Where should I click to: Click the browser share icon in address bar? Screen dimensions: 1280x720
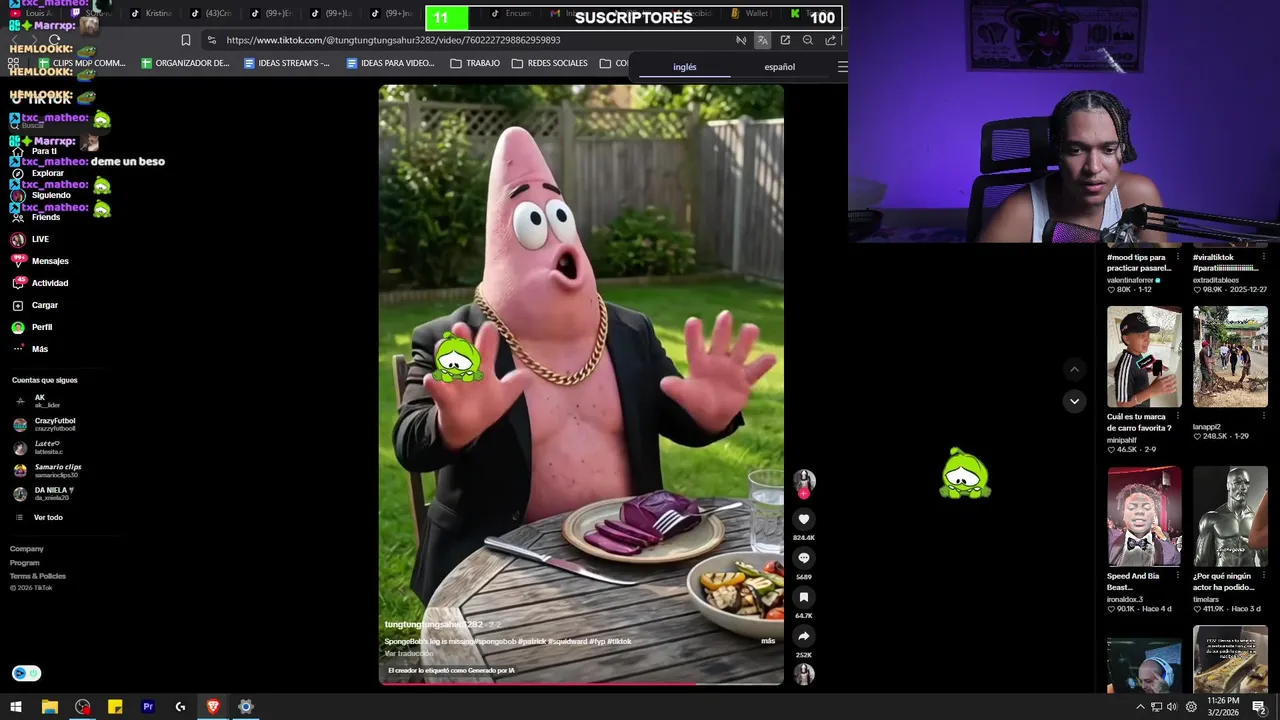click(x=831, y=40)
